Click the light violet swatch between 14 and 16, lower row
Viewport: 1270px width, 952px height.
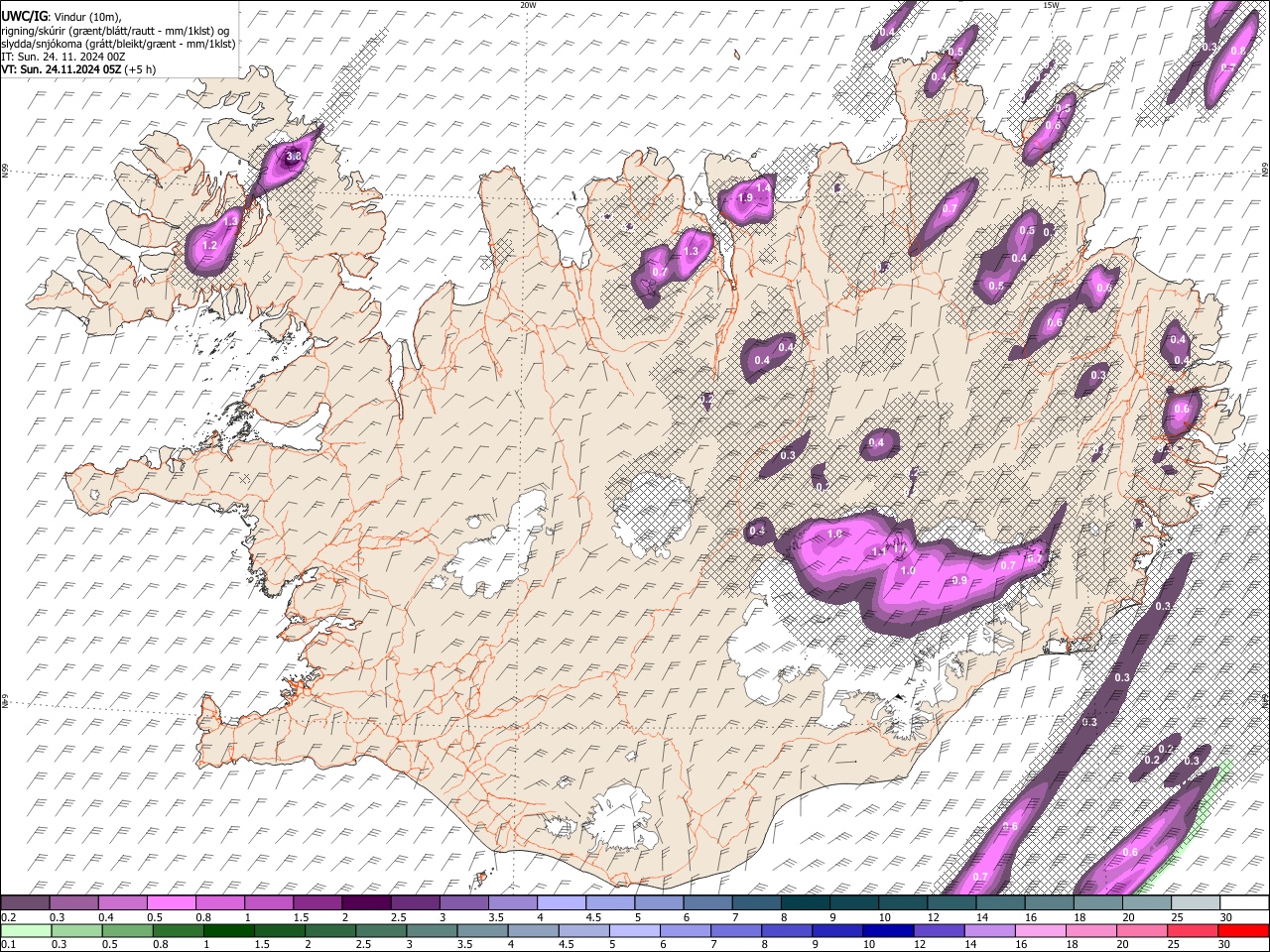pyautogui.click(x=989, y=930)
